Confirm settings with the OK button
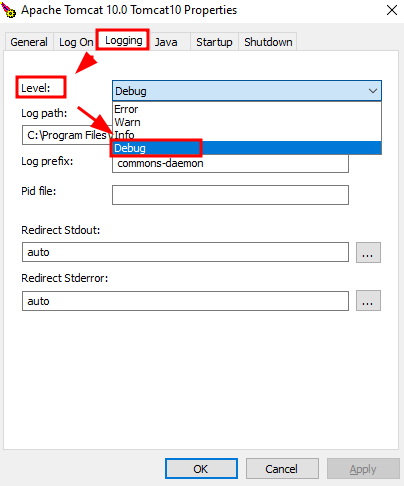 [201, 469]
